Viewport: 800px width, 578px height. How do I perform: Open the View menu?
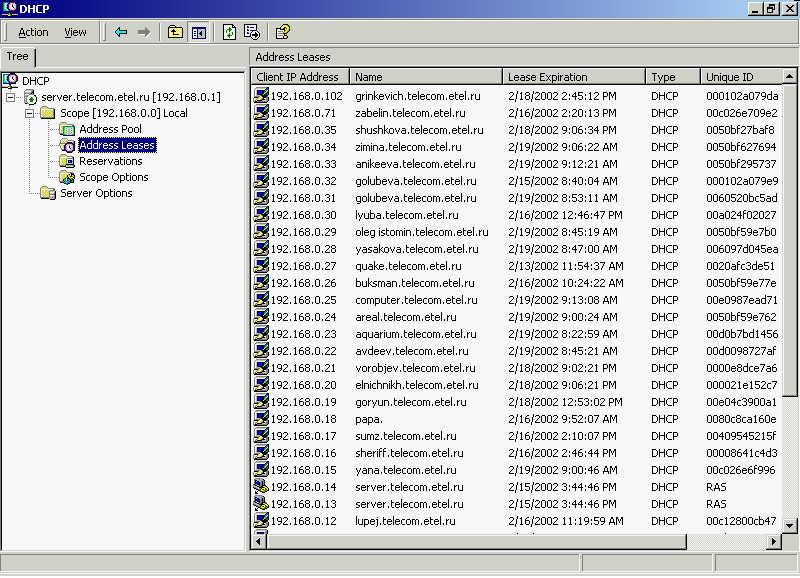tap(75, 32)
